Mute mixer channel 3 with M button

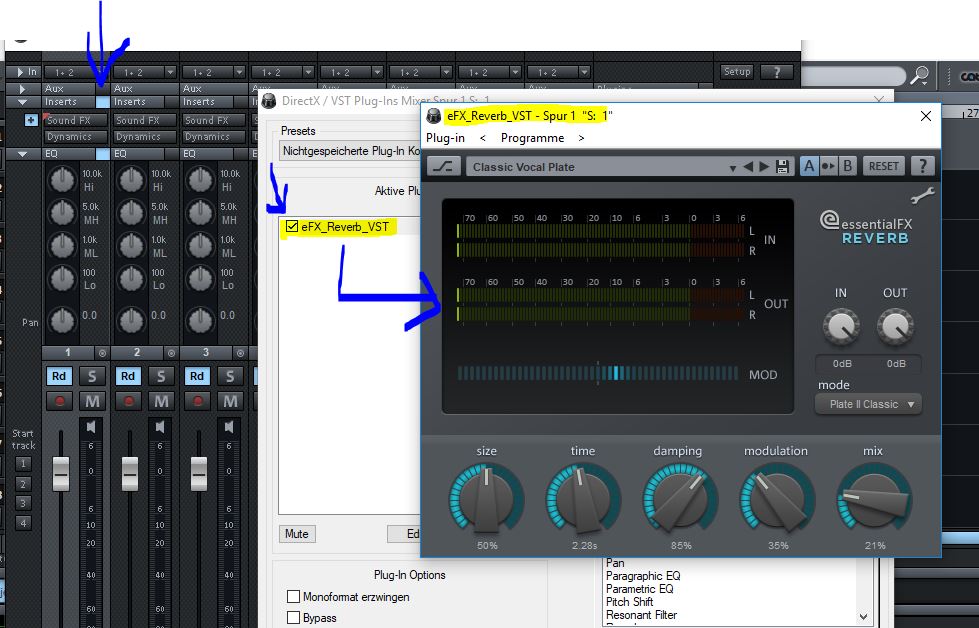(230, 401)
